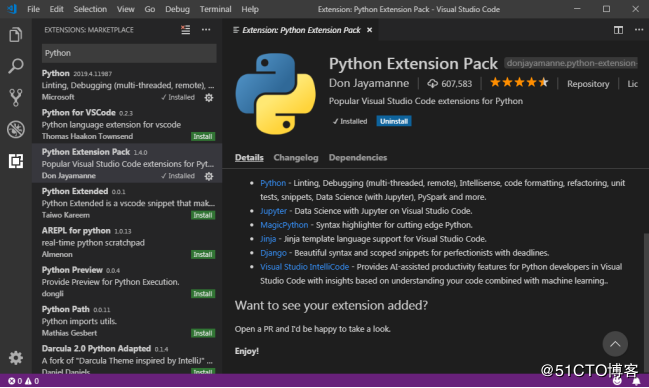Open the Jupyter link
Screen dimensions: 649x388
click(273, 211)
